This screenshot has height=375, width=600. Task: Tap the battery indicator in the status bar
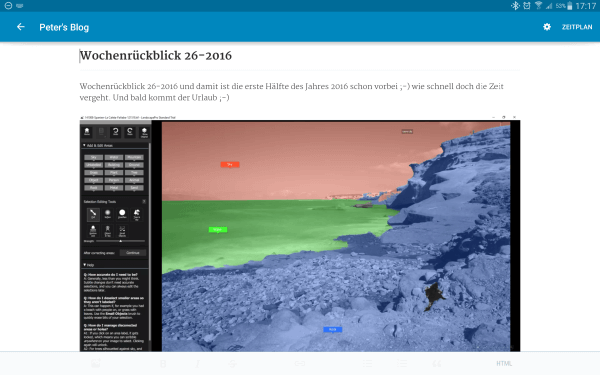(569, 6)
